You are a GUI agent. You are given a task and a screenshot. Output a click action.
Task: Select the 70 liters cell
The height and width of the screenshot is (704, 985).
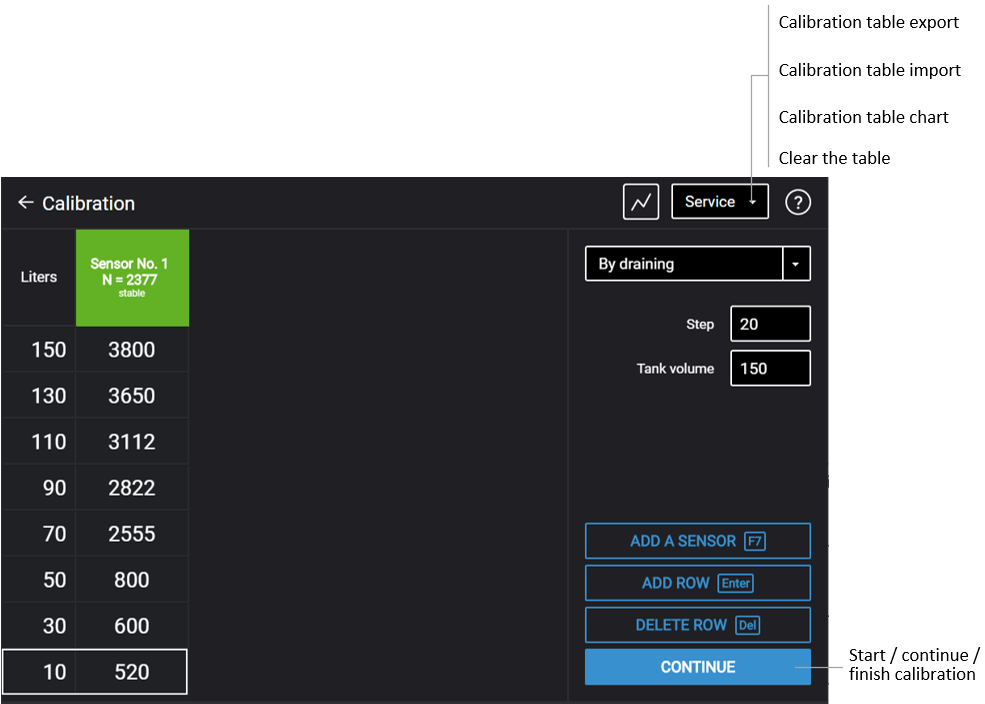point(39,534)
